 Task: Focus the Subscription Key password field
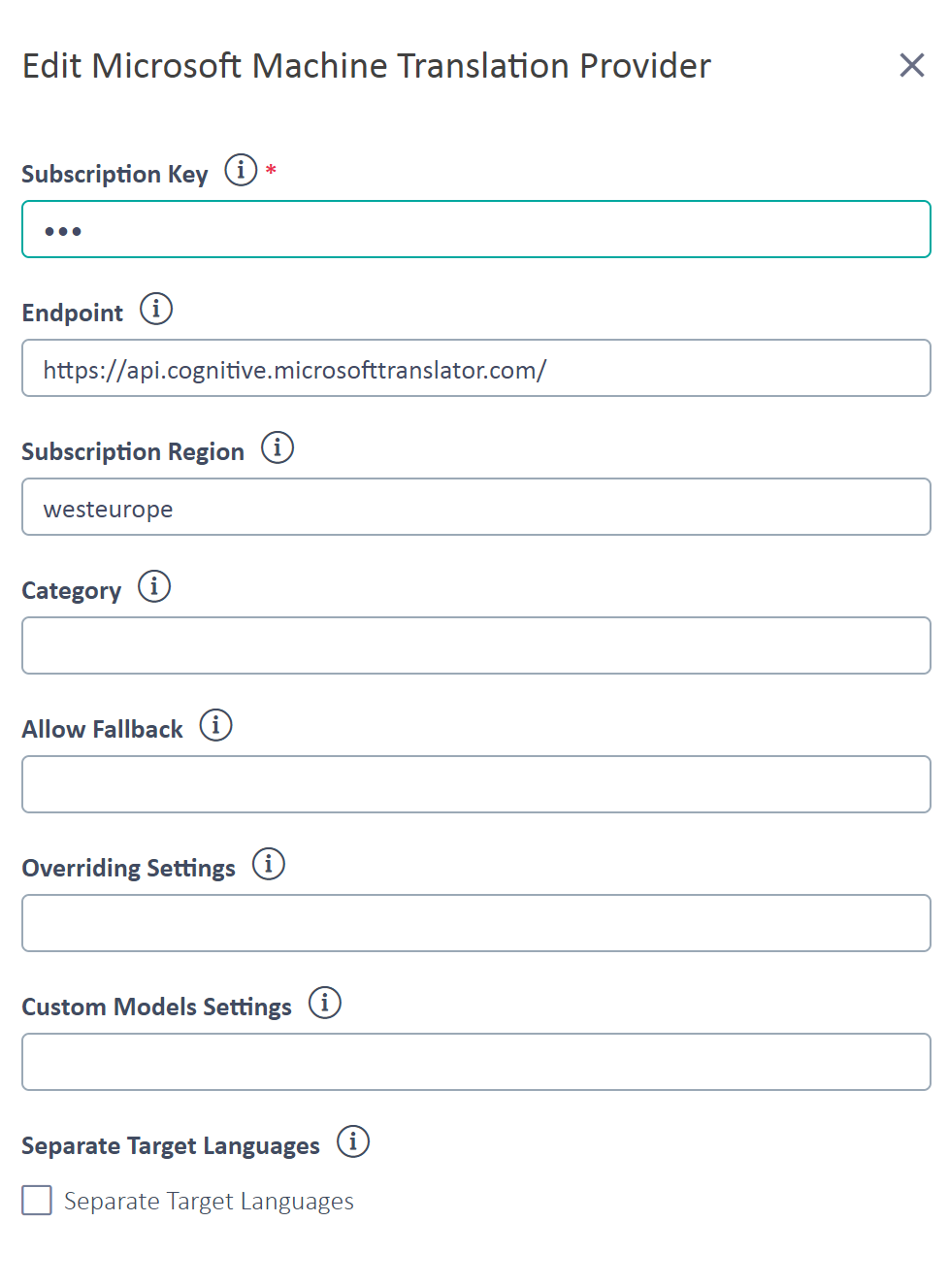coord(476,229)
